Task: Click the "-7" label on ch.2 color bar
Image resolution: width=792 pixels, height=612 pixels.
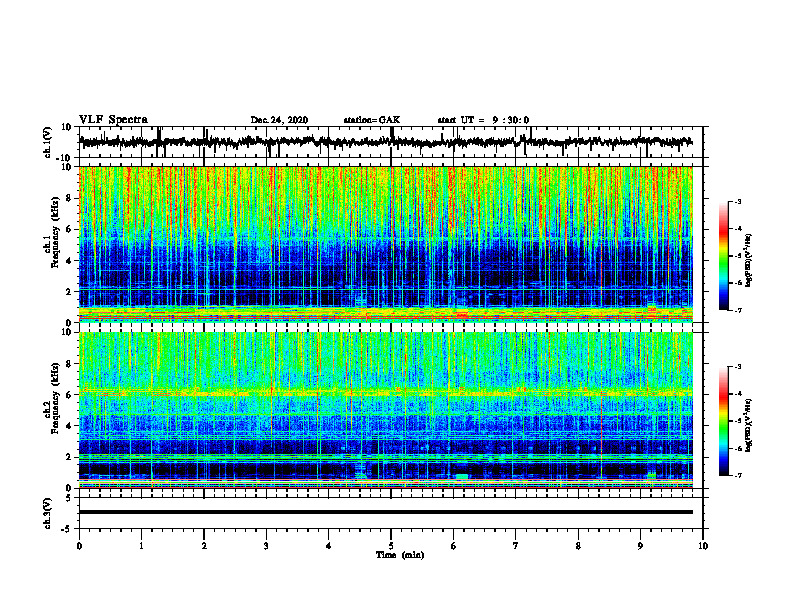Action: point(737,475)
